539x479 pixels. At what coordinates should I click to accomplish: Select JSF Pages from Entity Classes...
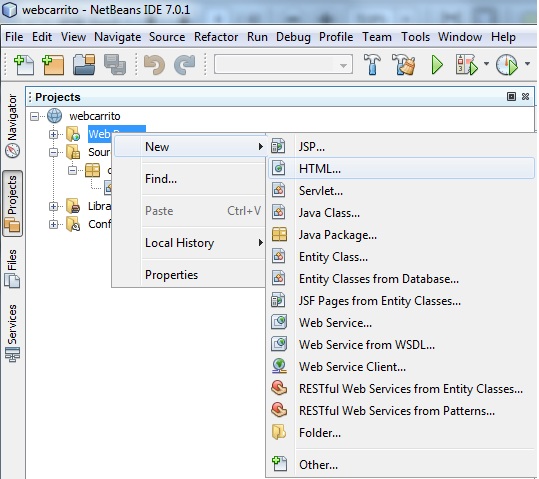[x=402, y=301]
